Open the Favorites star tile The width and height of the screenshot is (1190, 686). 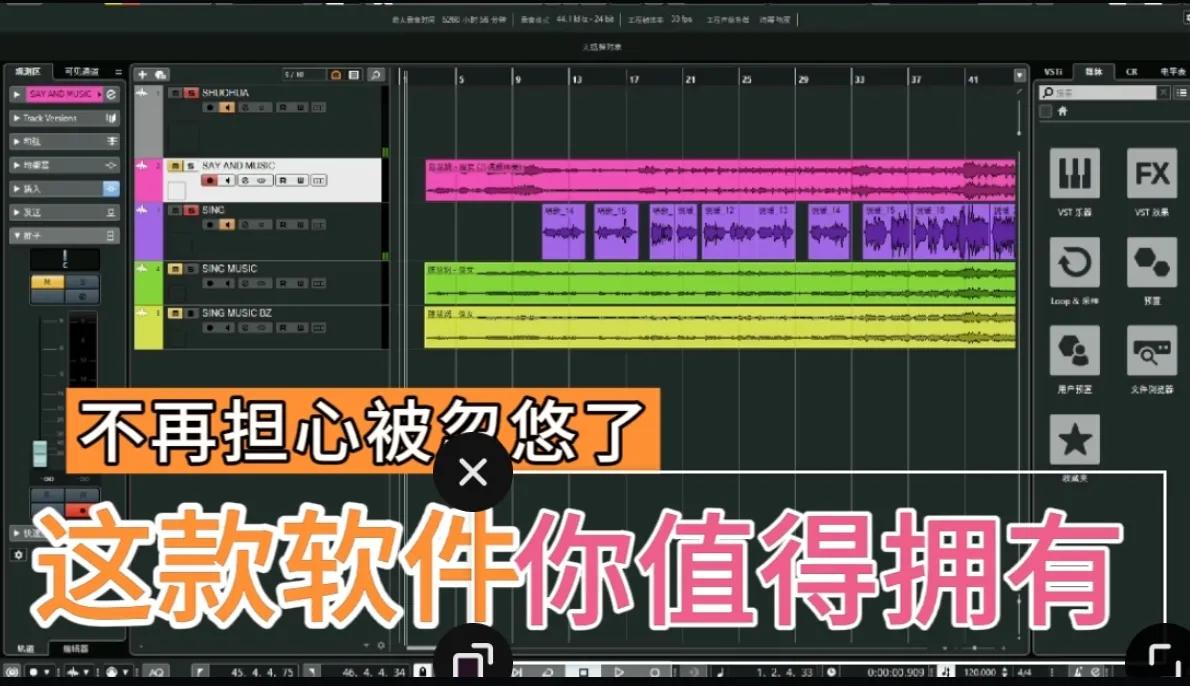click(x=1074, y=439)
